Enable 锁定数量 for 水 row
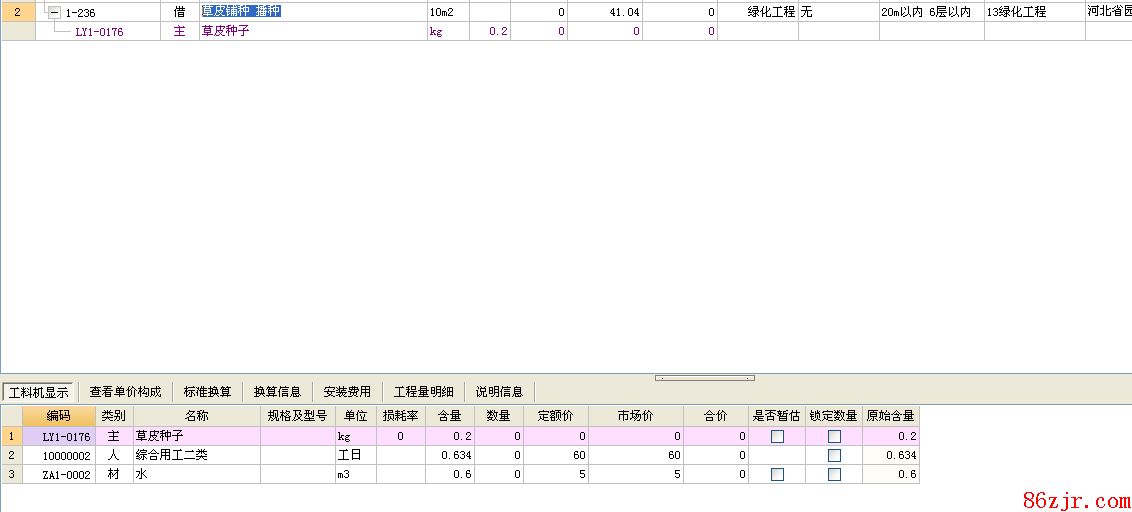Viewport: 1132px width, 512px height. (x=834, y=475)
